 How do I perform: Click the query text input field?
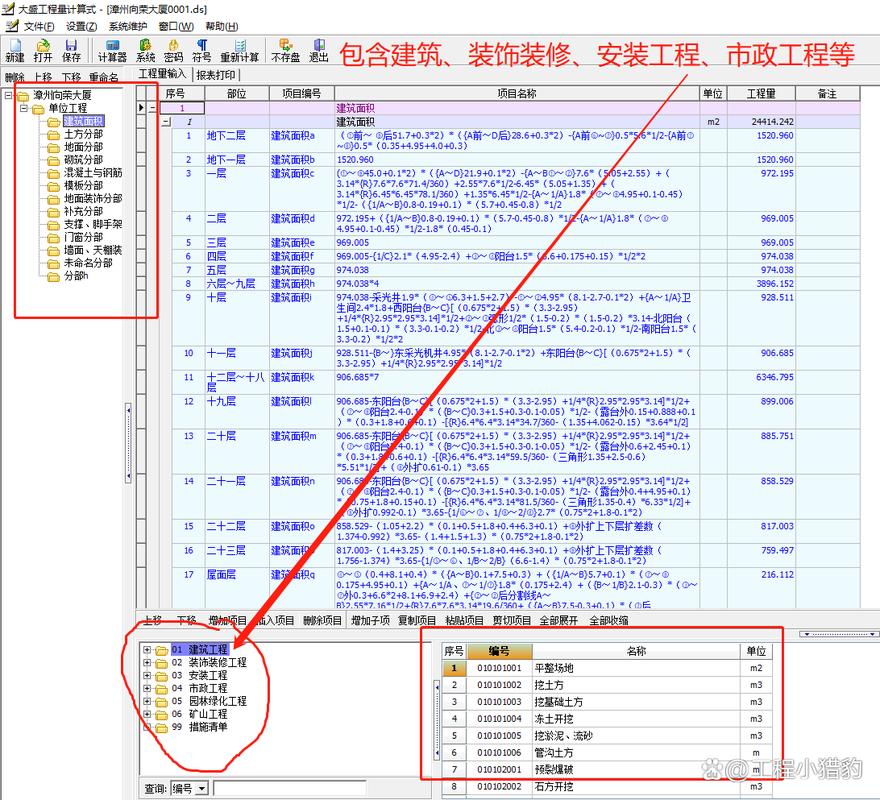[290, 789]
